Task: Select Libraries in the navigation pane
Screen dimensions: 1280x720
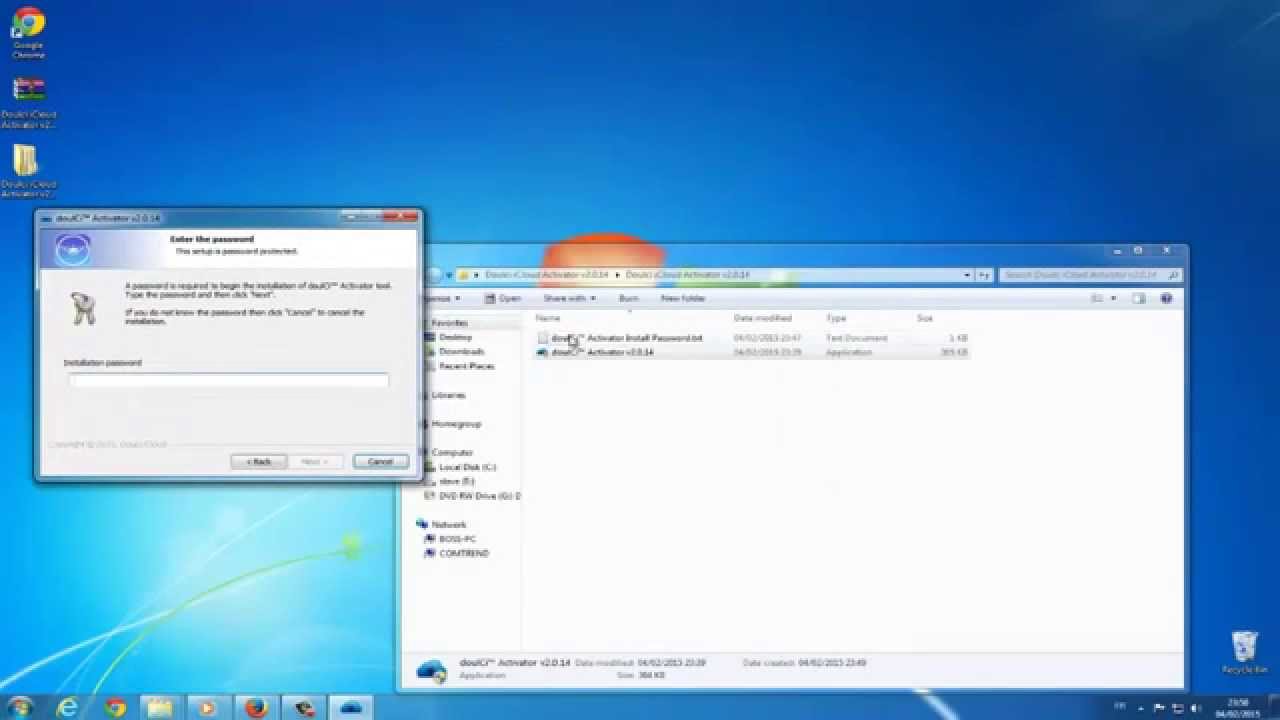Action: click(x=448, y=395)
